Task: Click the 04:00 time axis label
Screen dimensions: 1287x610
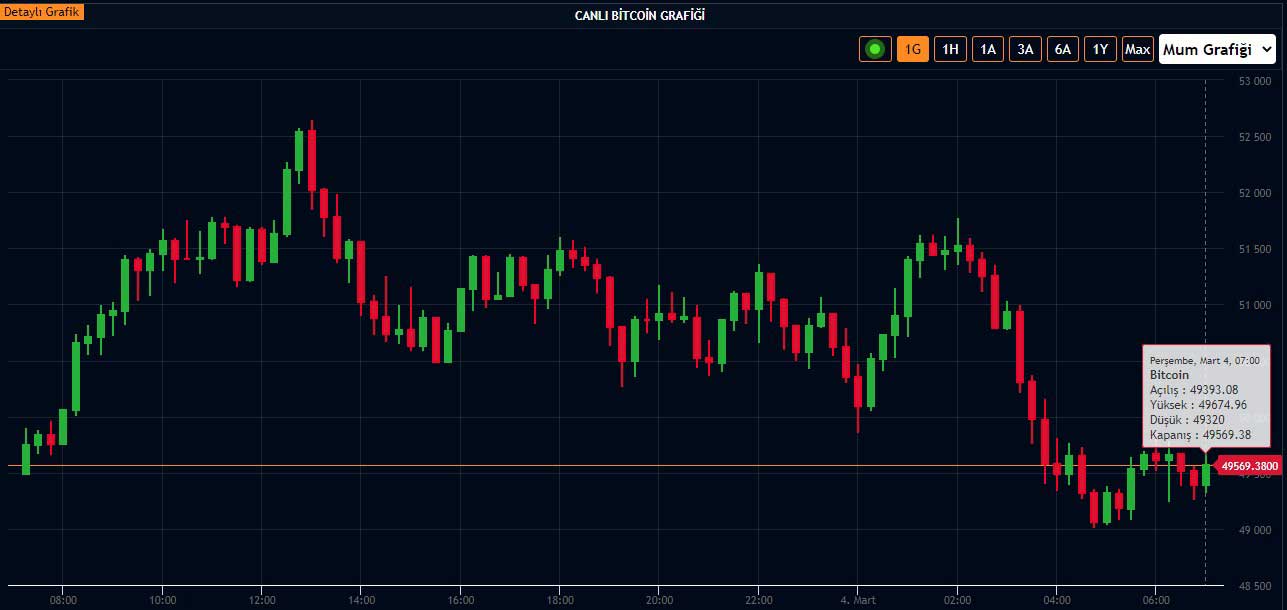Action: 1057,600
